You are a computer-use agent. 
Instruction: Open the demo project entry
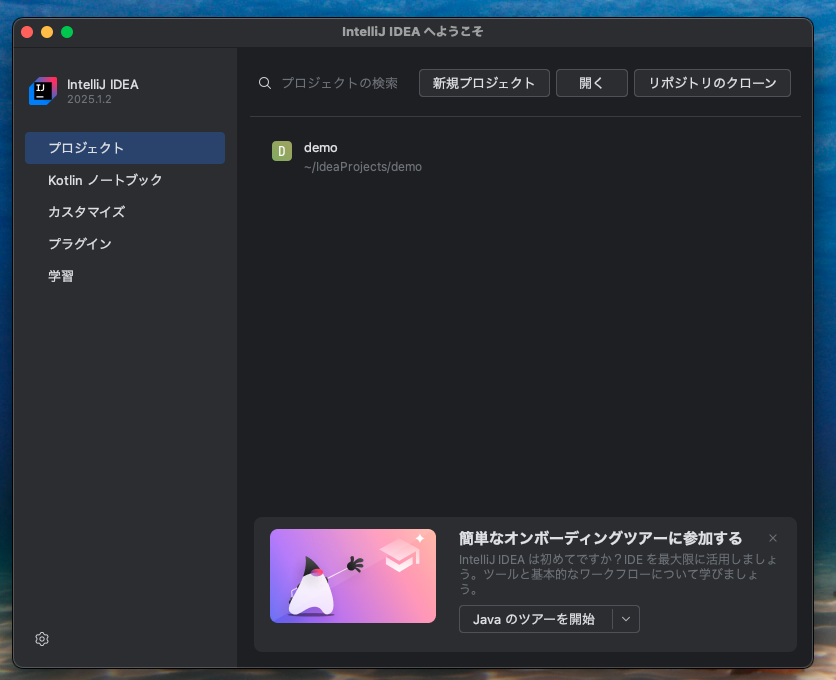coord(525,157)
